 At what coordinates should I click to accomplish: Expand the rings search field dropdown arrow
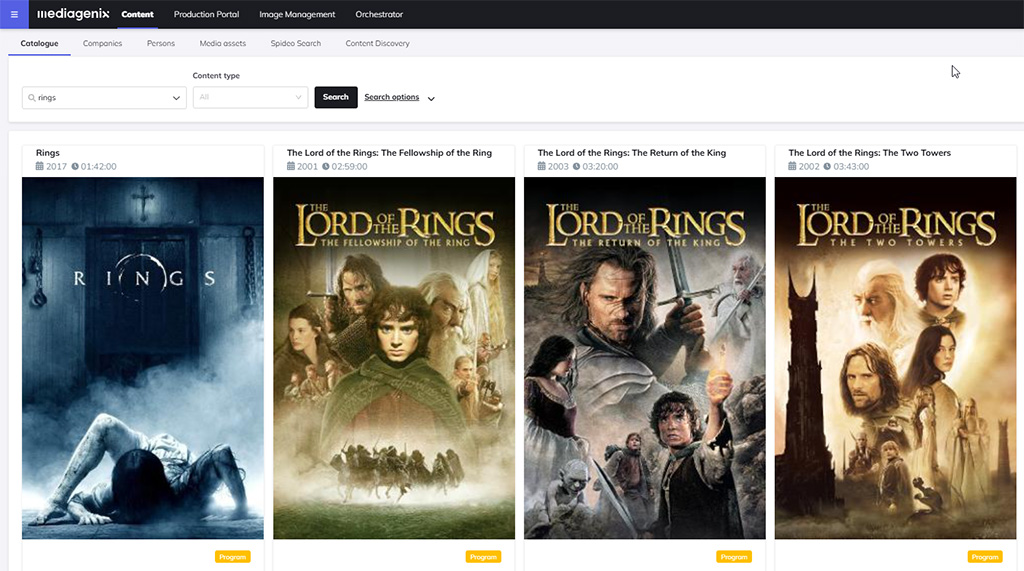tap(176, 98)
